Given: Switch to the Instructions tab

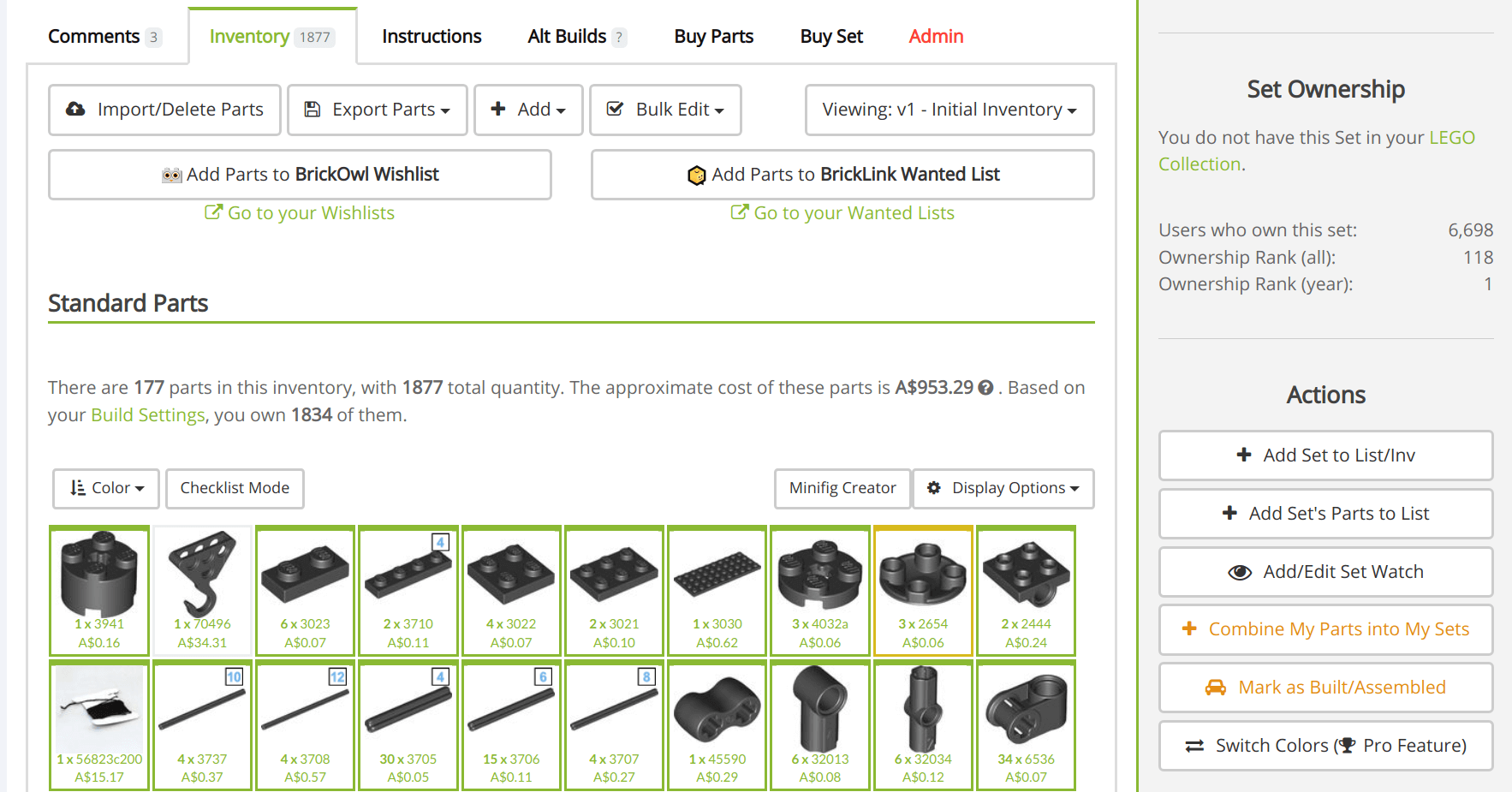Looking at the screenshot, I should coord(432,36).
